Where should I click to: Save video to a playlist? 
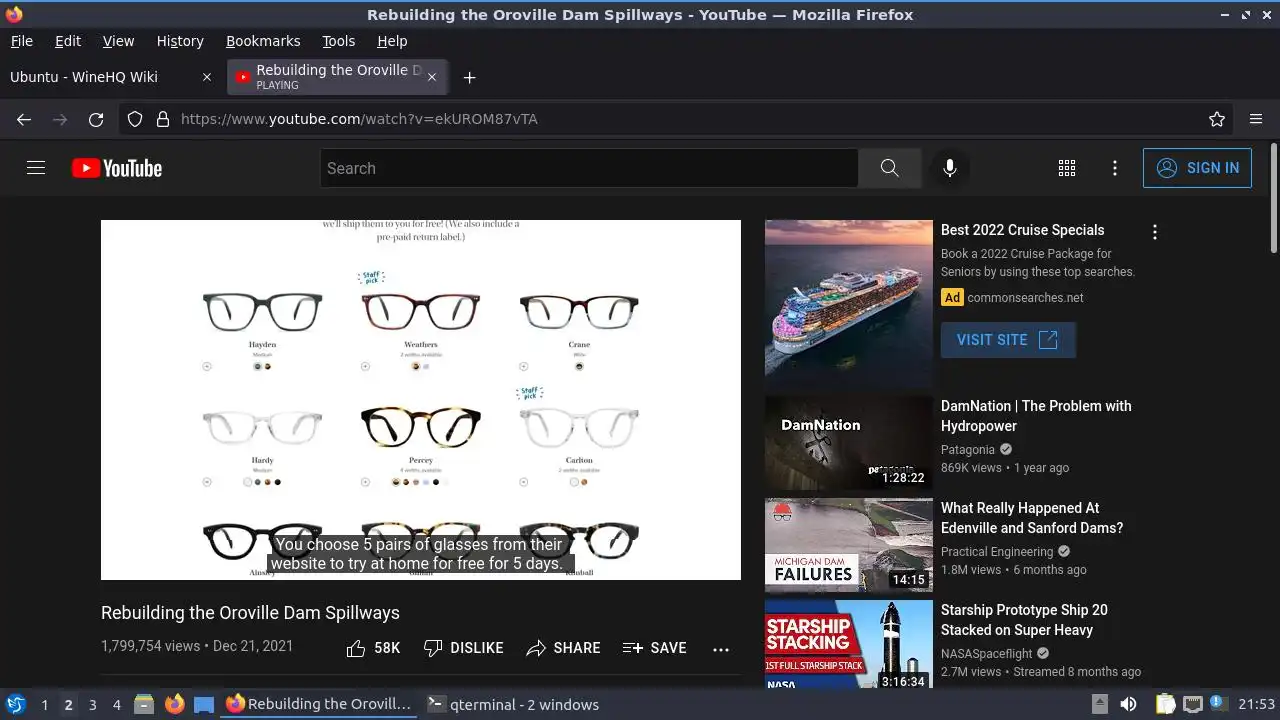tap(654, 648)
